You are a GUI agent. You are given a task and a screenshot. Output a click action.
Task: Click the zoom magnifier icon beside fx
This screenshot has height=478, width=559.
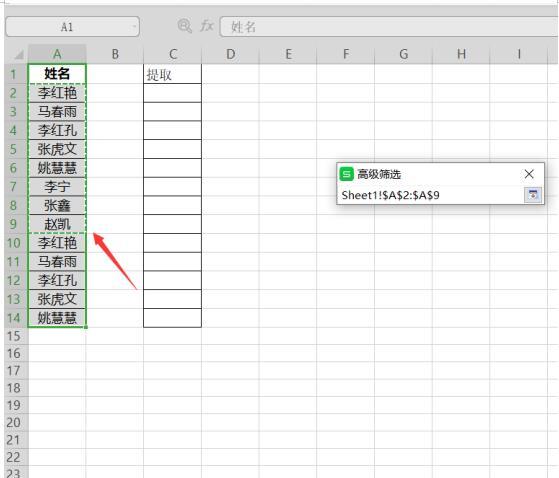click(x=185, y=26)
